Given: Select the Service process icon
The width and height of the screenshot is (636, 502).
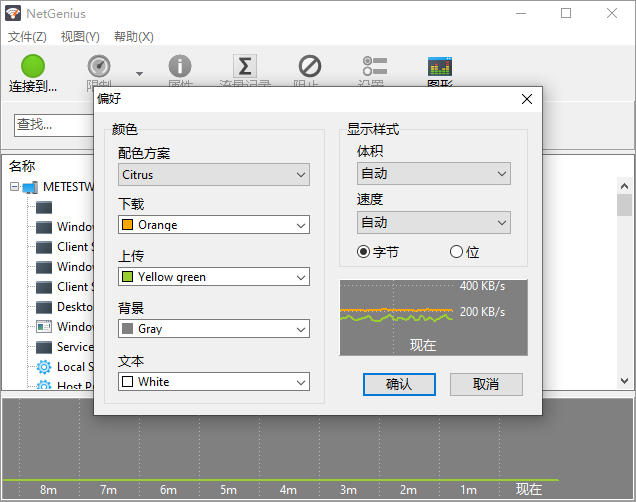Looking at the screenshot, I should (x=43, y=347).
